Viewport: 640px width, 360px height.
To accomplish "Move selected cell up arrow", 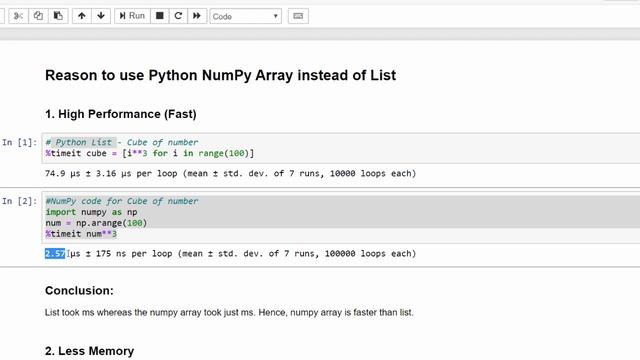I will 82,16.
